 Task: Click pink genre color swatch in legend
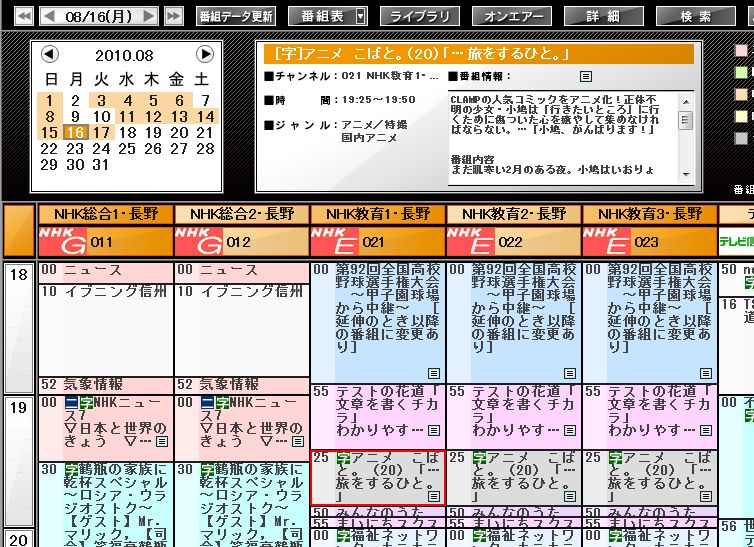pyautogui.click(x=741, y=50)
